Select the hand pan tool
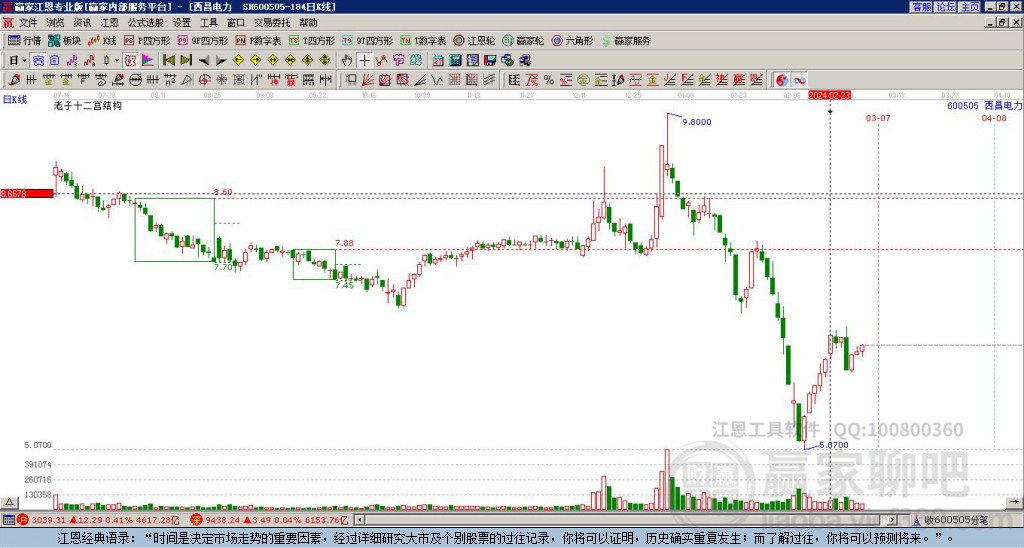The width and height of the screenshot is (1024, 548). coord(347,61)
